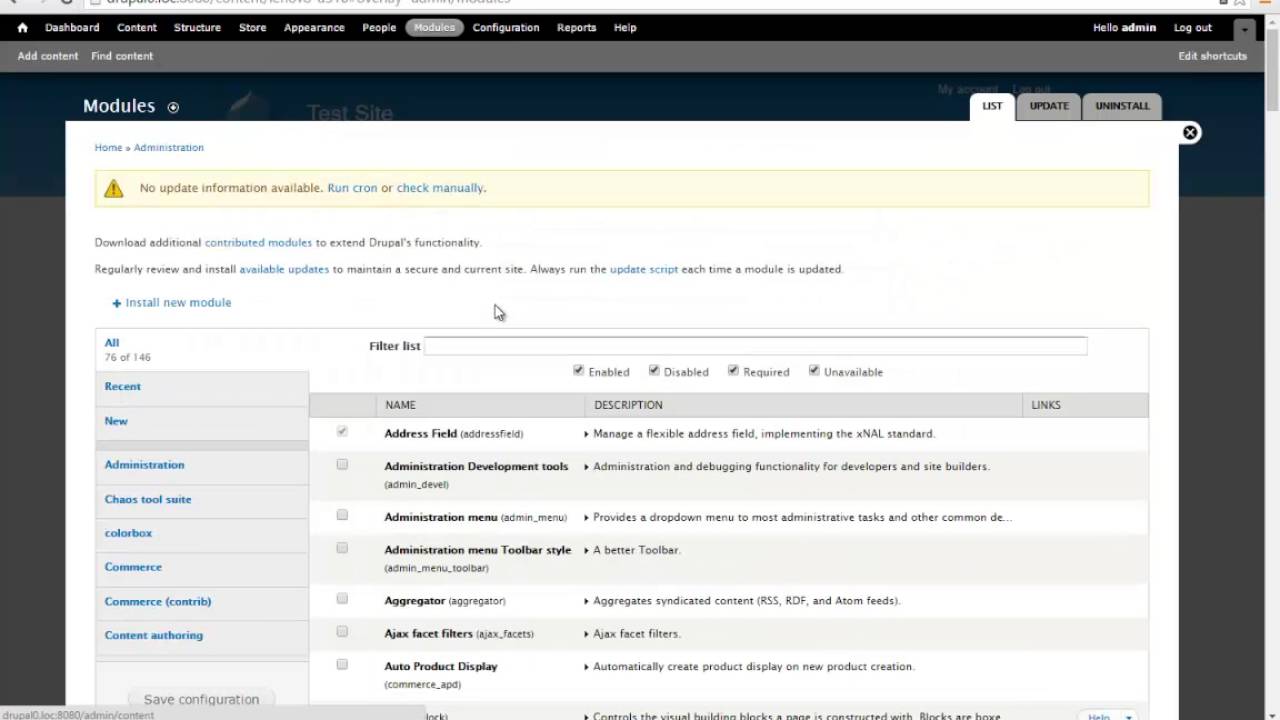Open the Structure admin menu

tap(197, 28)
